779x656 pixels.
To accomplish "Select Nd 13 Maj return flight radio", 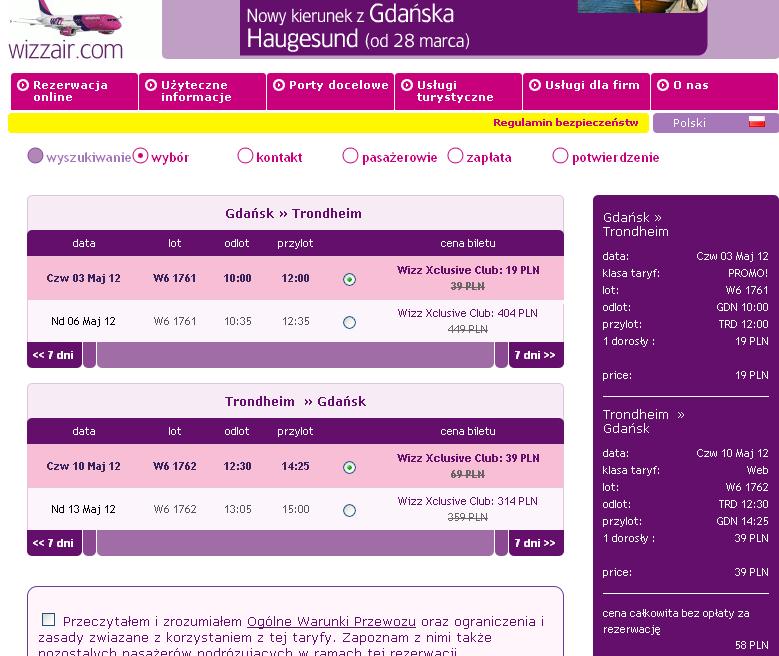I will click(349, 510).
